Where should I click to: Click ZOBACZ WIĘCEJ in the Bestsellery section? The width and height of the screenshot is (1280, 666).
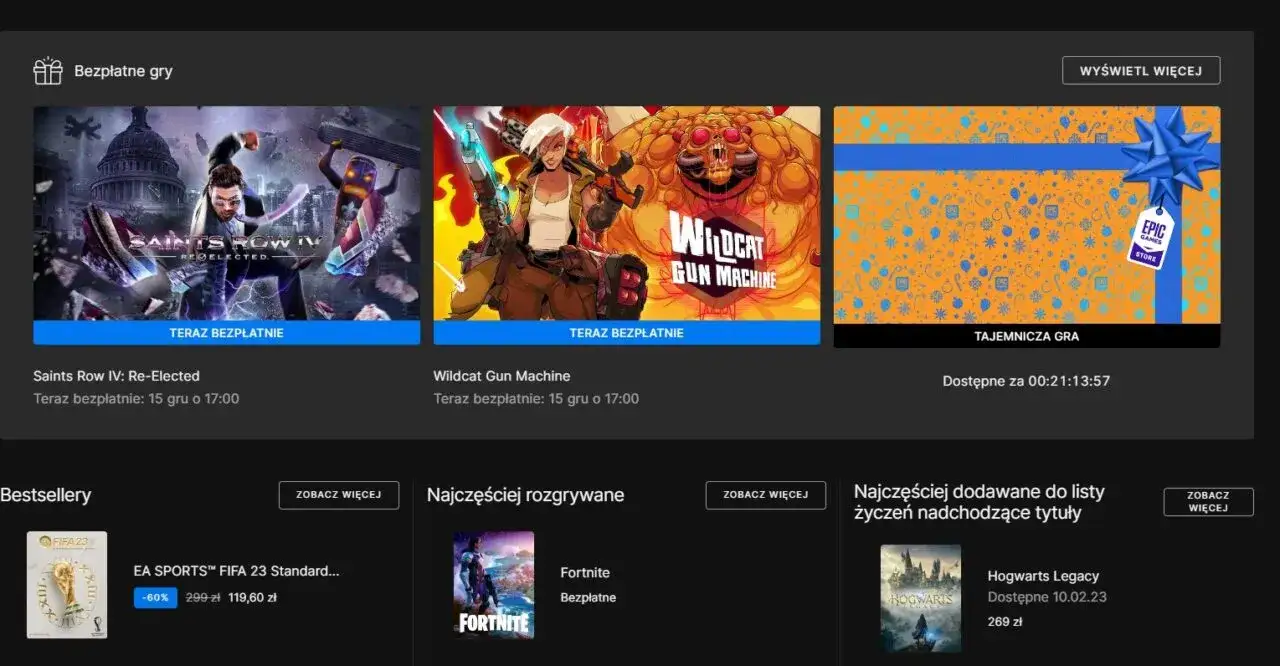[x=338, y=494]
